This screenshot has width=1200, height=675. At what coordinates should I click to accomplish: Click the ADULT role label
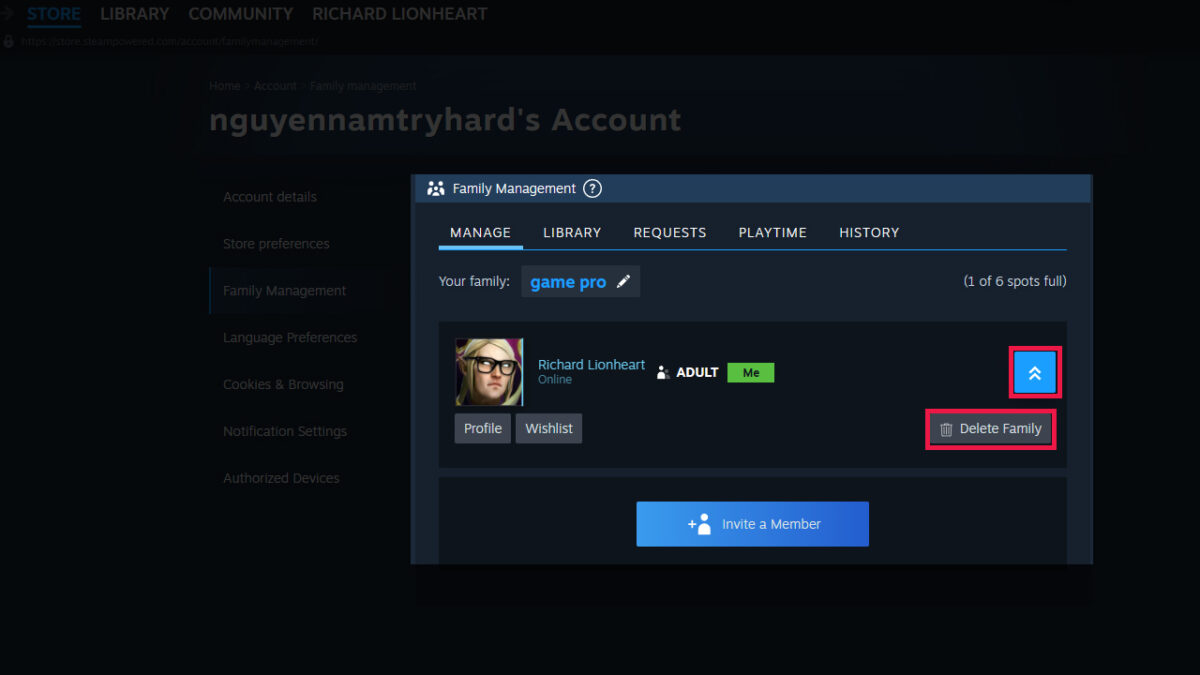point(697,372)
